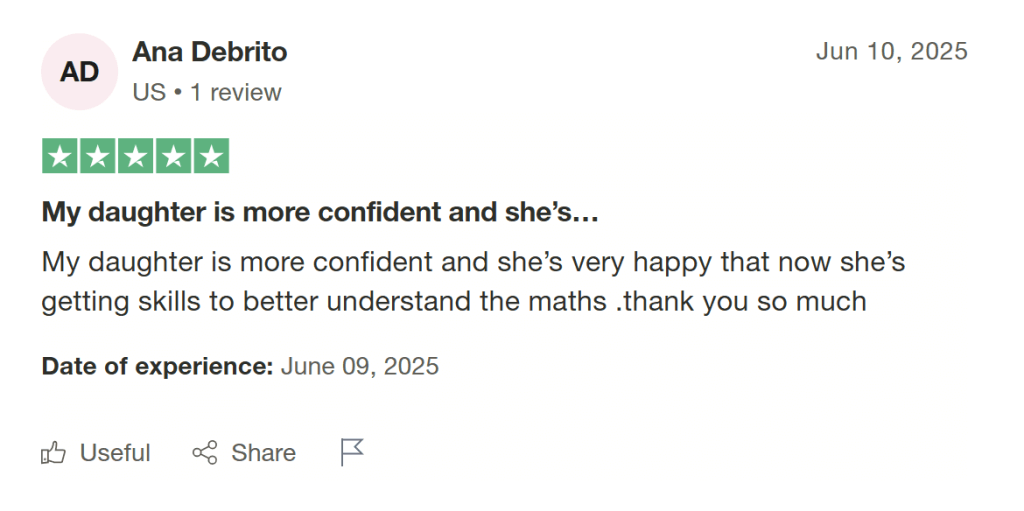Open the AD profile avatar
Image resolution: width=1024 pixels, height=511 pixels.
click(x=80, y=72)
